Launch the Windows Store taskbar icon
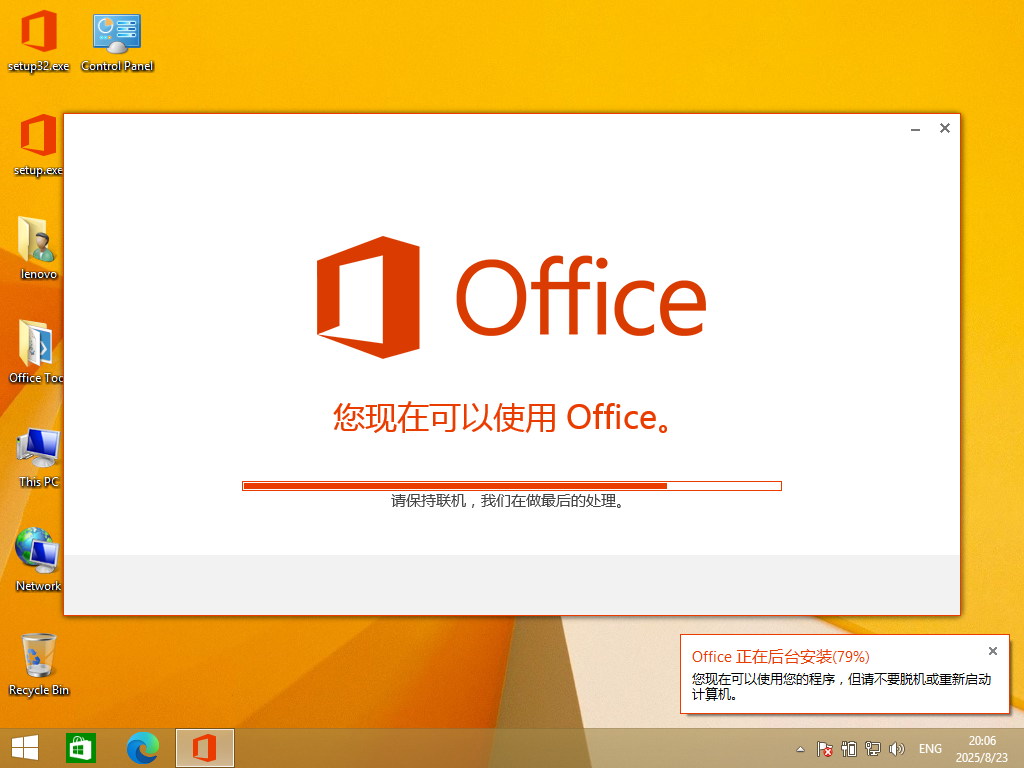Viewport: 1024px width, 768px height. click(x=81, y=747)
